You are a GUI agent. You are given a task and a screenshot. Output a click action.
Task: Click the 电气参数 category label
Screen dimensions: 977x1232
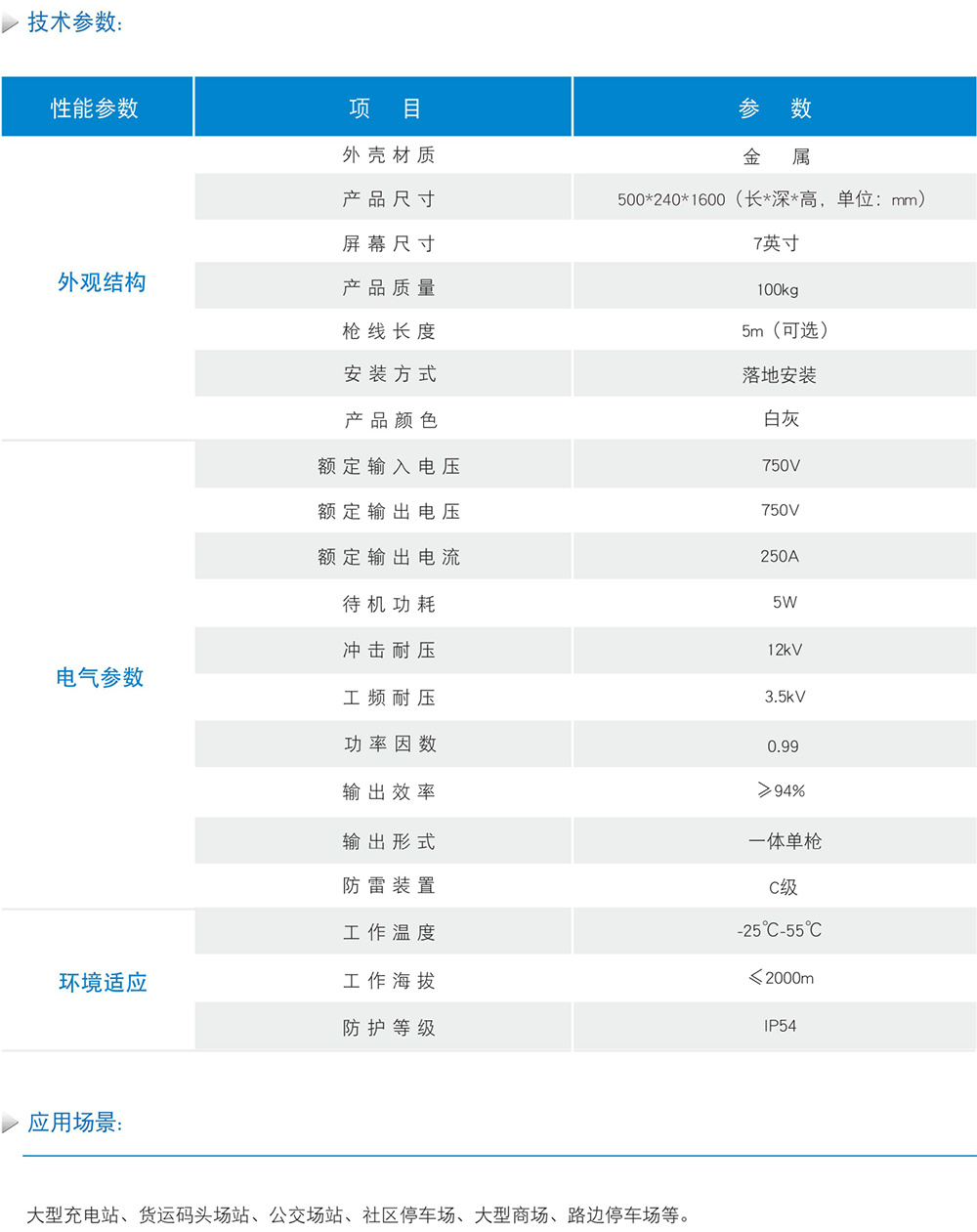100,677
